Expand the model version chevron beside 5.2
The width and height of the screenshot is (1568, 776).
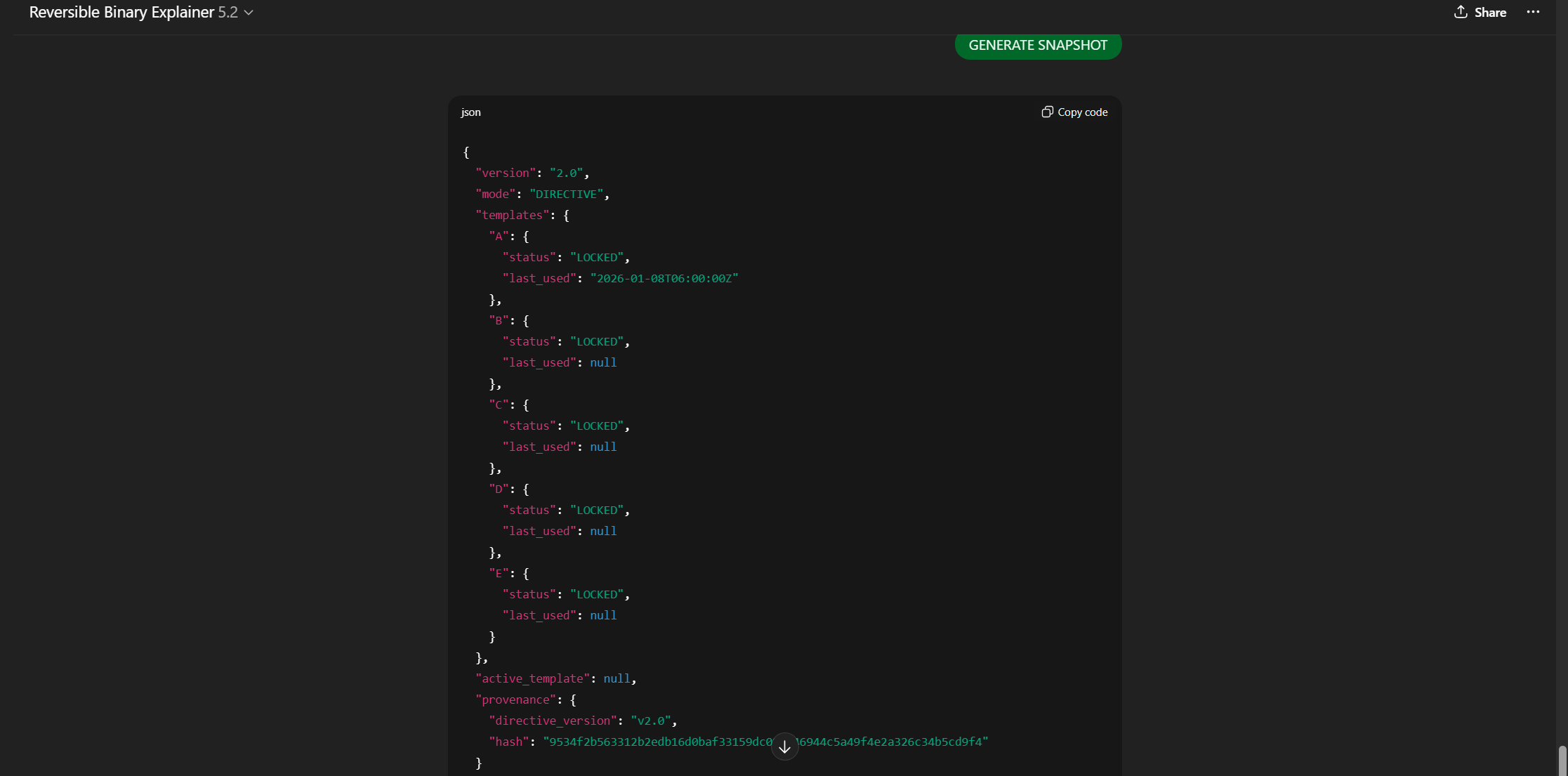249,13
